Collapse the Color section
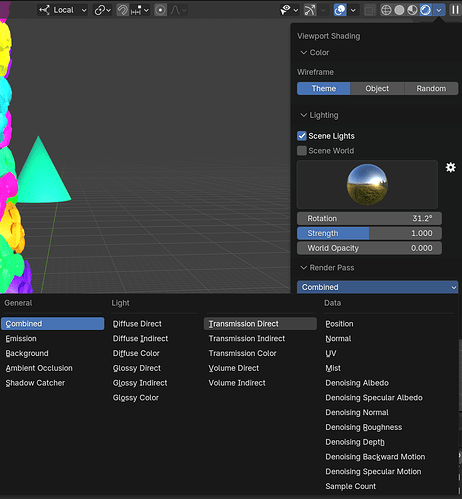462x499 pixels. [x=314, y=52]
